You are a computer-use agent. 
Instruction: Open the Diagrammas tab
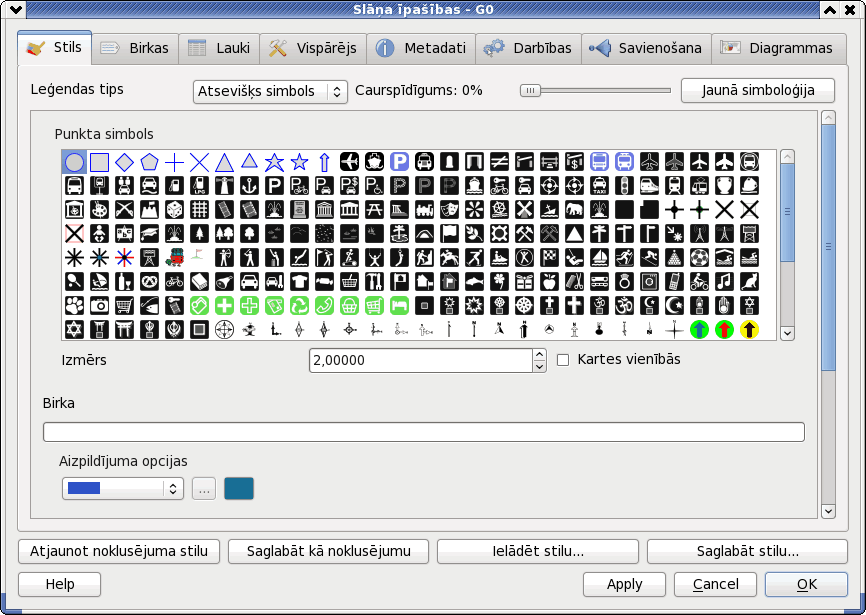[779, 49]
